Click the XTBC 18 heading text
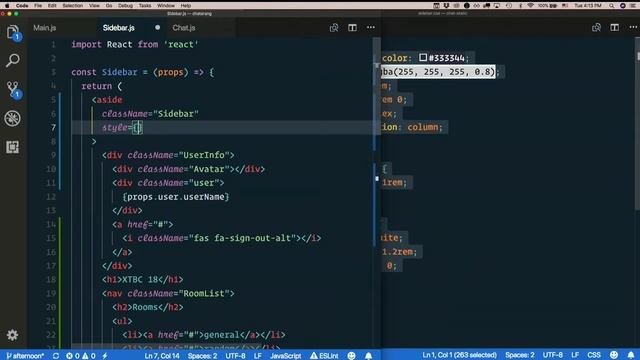 tap(140, 280)
